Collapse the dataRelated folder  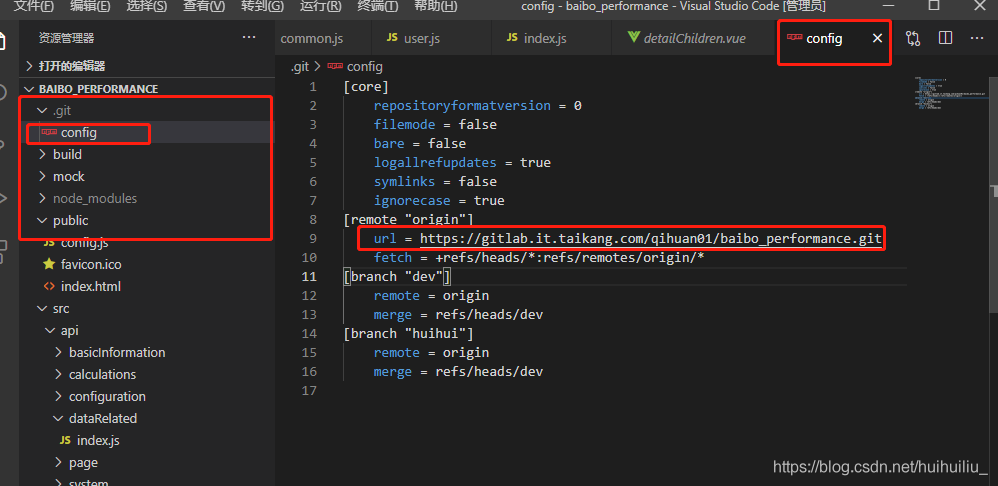148,419
